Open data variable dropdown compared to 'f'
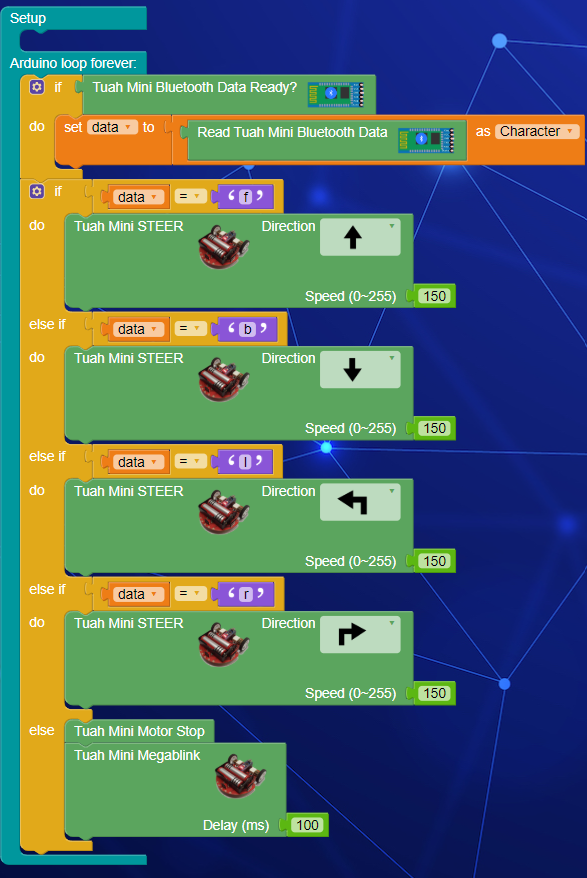Image resolution: width=587 pixels, height=878 pixels. click(139, 197)
